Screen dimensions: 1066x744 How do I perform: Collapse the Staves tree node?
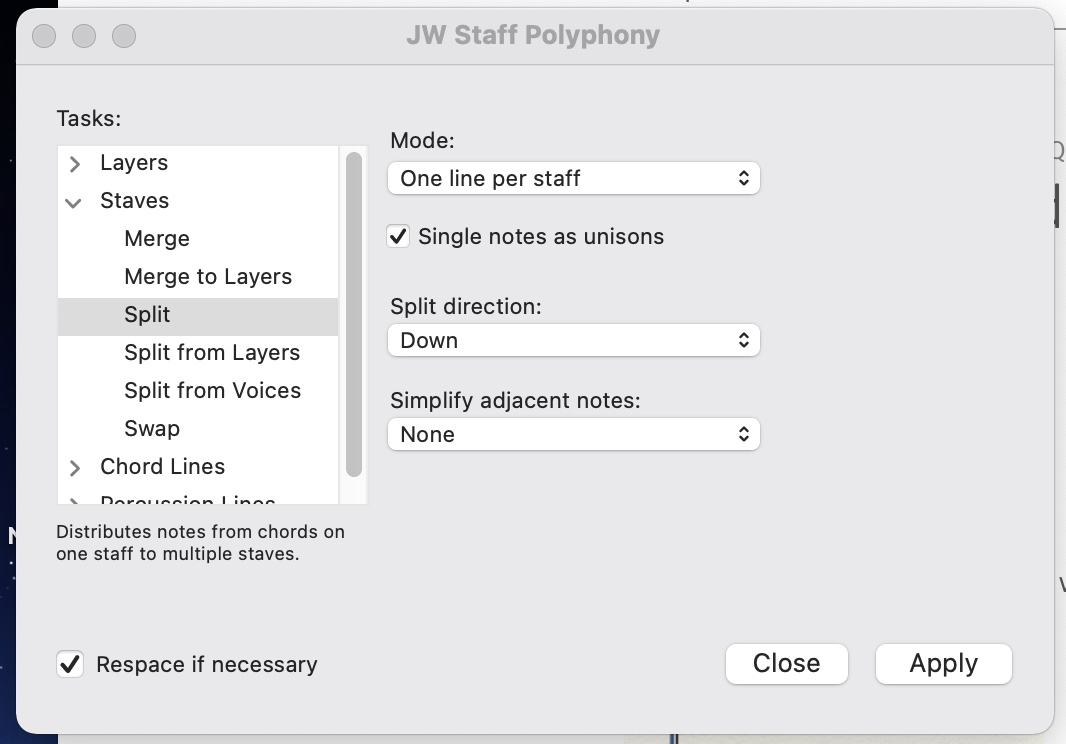click(74, 202)
